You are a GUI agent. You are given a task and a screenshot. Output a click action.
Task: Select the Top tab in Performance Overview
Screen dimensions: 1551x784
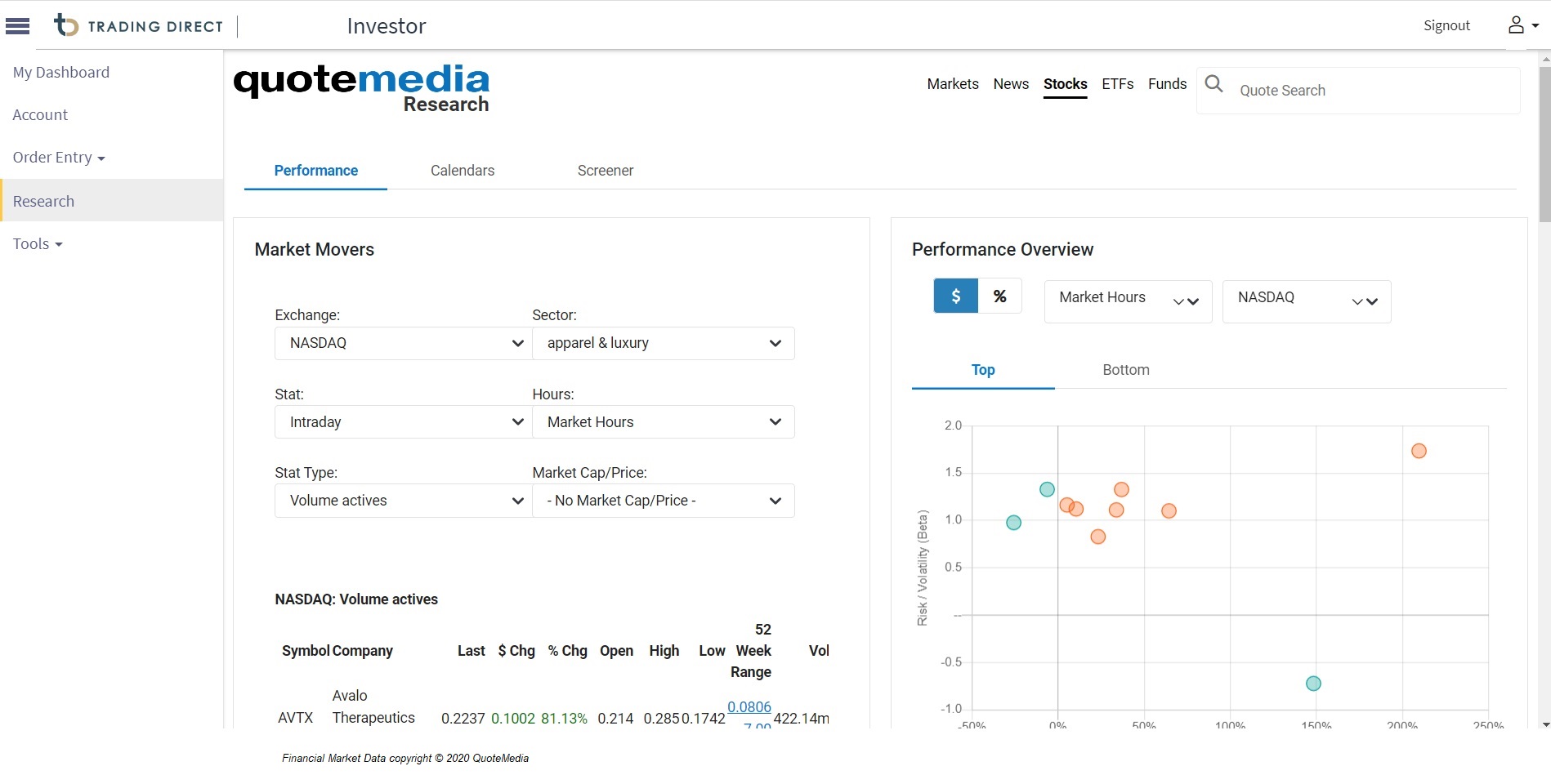983,370
